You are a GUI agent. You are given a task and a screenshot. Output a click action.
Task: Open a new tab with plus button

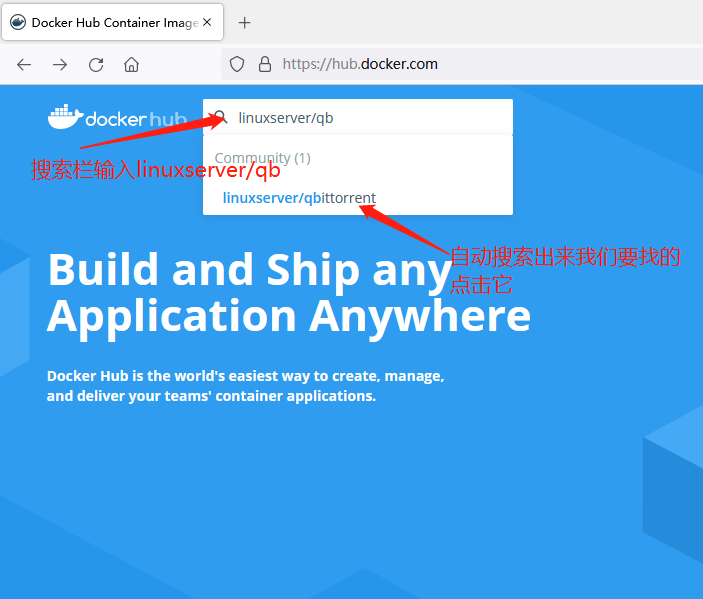coord(244,22)
